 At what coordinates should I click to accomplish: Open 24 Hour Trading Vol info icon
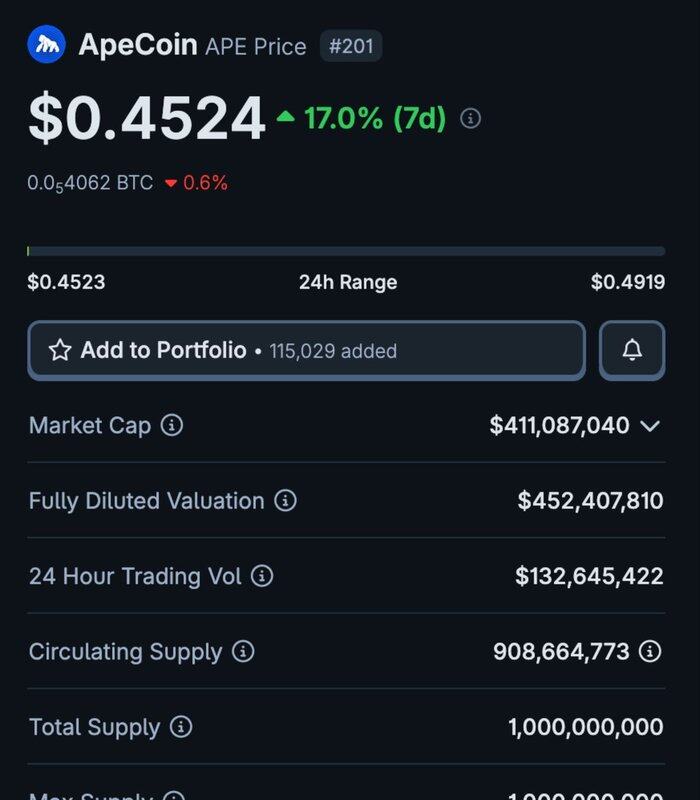(262, 576)
